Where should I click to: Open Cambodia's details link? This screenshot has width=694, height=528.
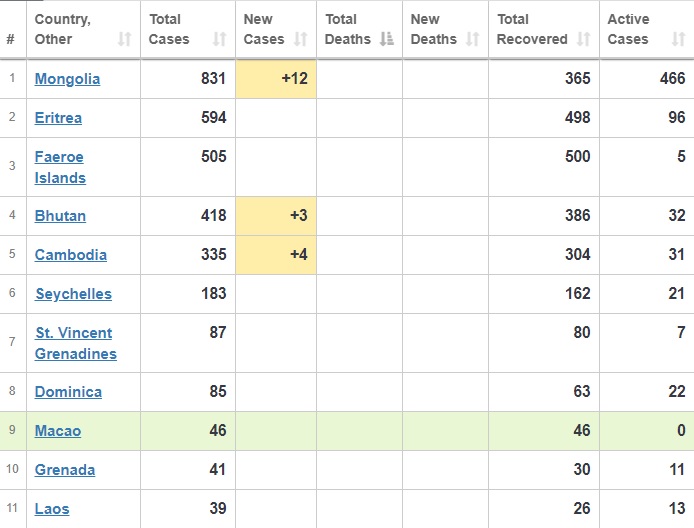[70, 255]
